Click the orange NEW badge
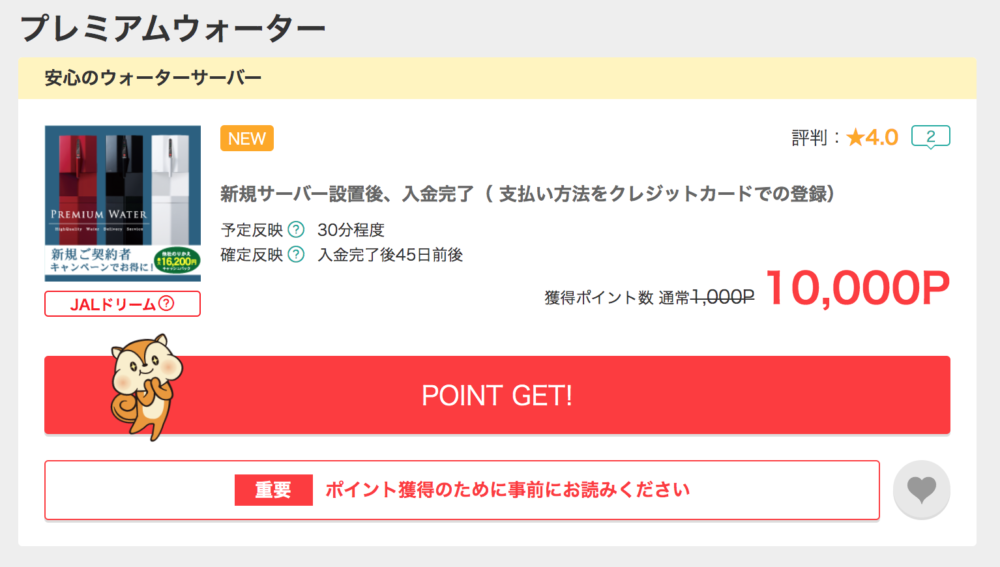This screenshot has width=1000, height=567. coord(247,138)
